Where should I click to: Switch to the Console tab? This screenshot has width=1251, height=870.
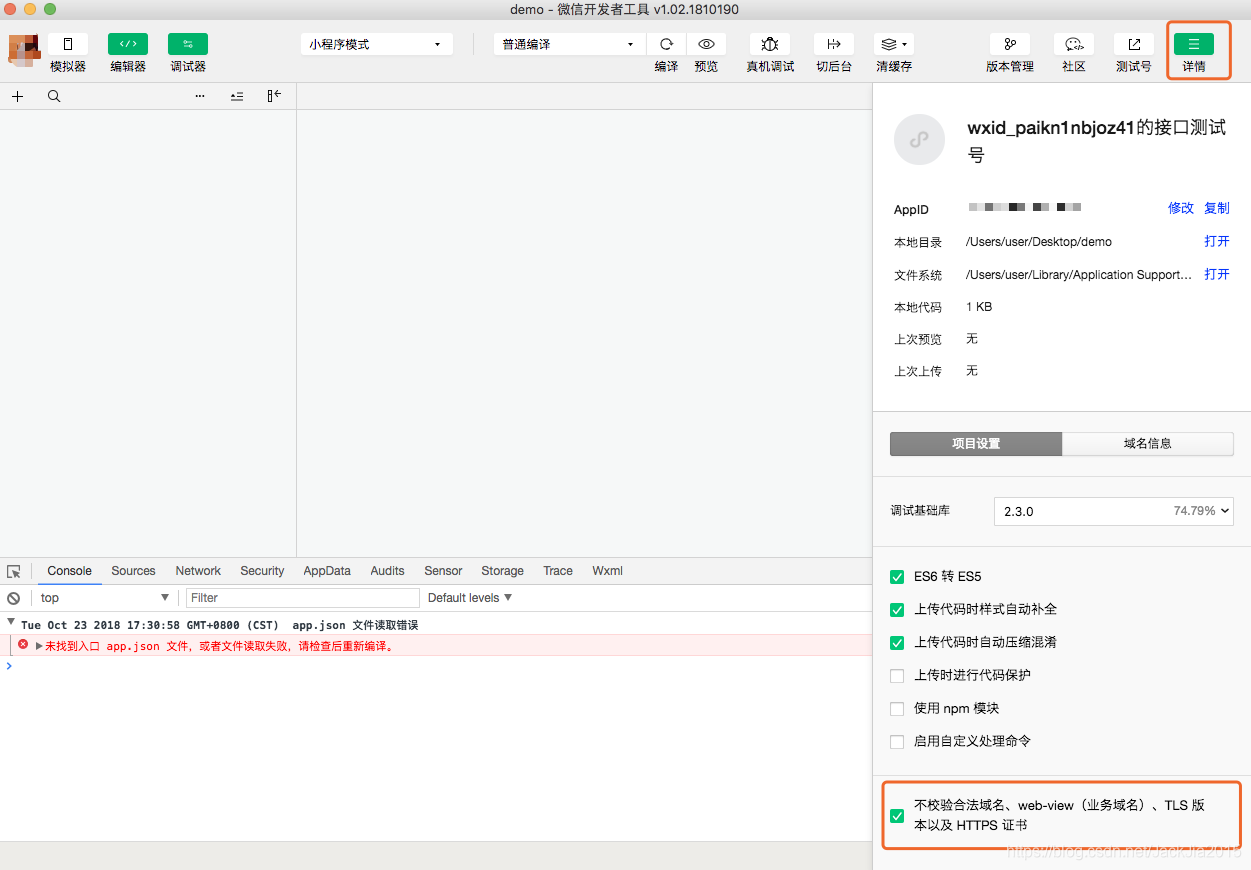pyautogui.click(x=70, y=571)
